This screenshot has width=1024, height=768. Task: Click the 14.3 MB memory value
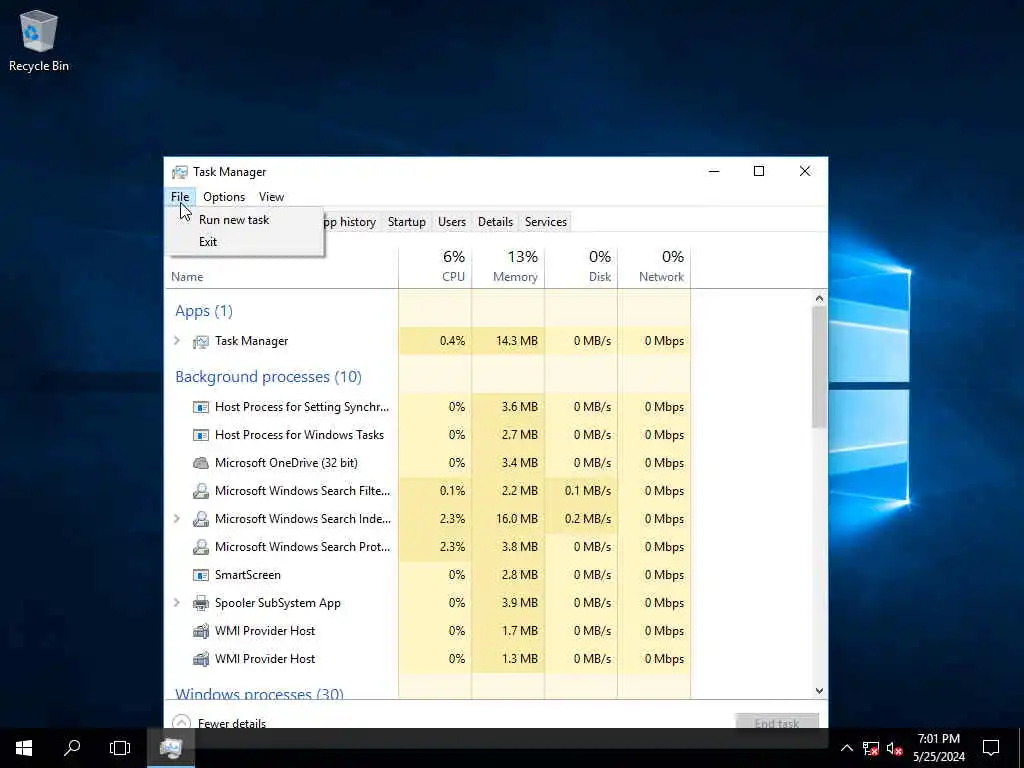click(x=517, y=341)
